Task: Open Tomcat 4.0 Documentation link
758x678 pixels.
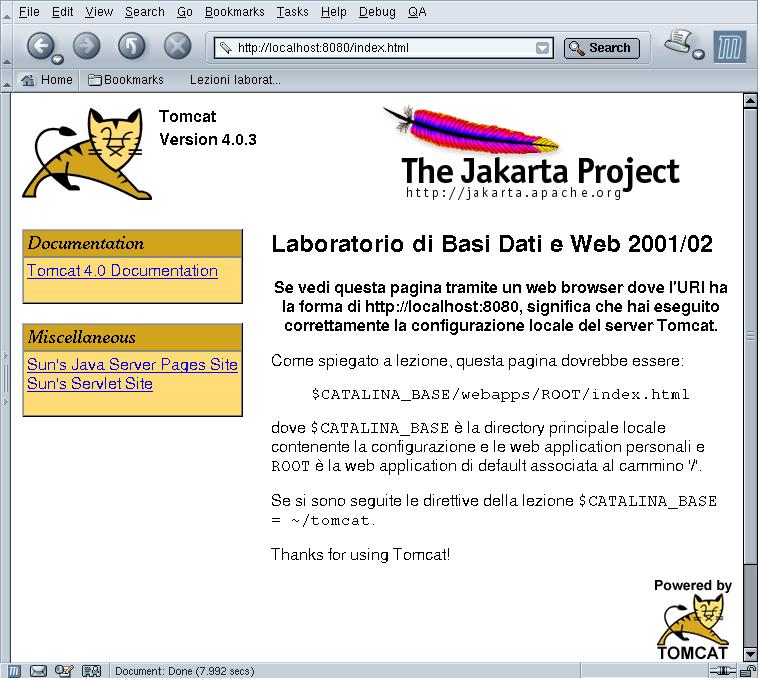Action: (122, 271)
